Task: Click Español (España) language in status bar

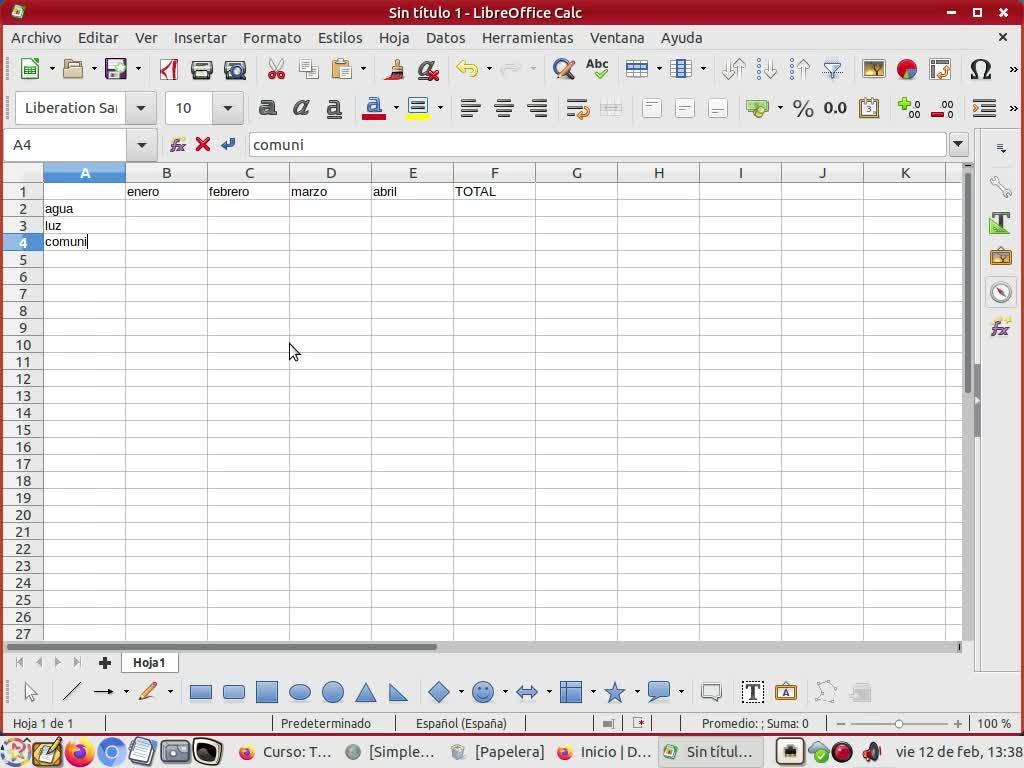Action: coord(461,724)
